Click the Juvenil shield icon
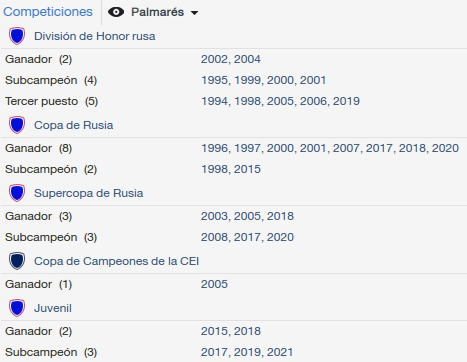The width and height of the screenshot is (467, 362). (17, 308)
